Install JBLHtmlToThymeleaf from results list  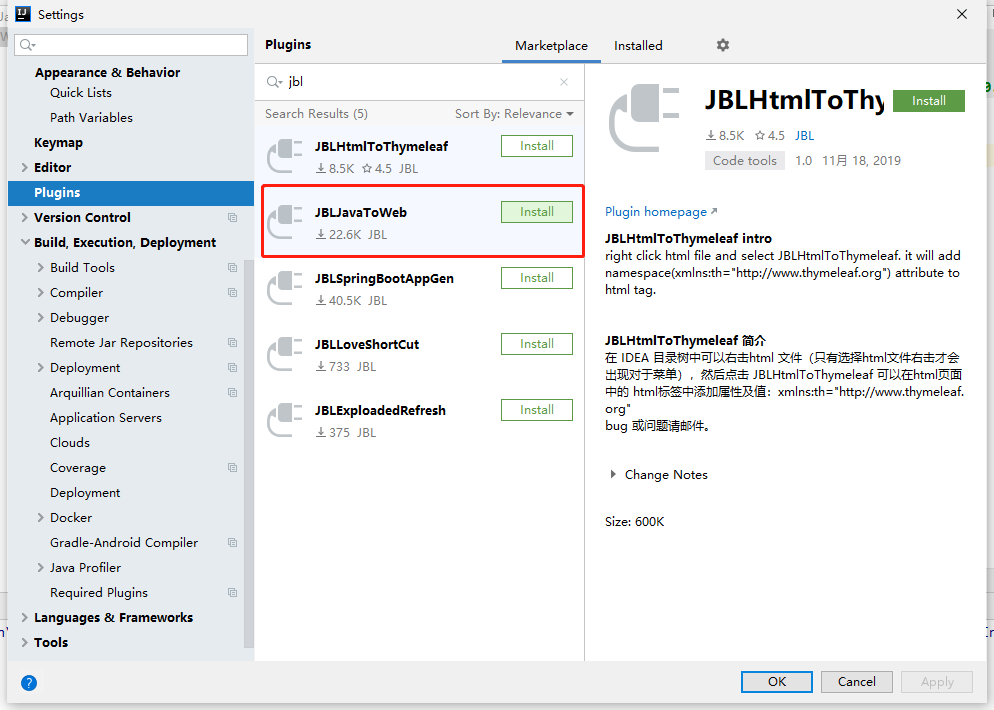click(x=536, y=146)
